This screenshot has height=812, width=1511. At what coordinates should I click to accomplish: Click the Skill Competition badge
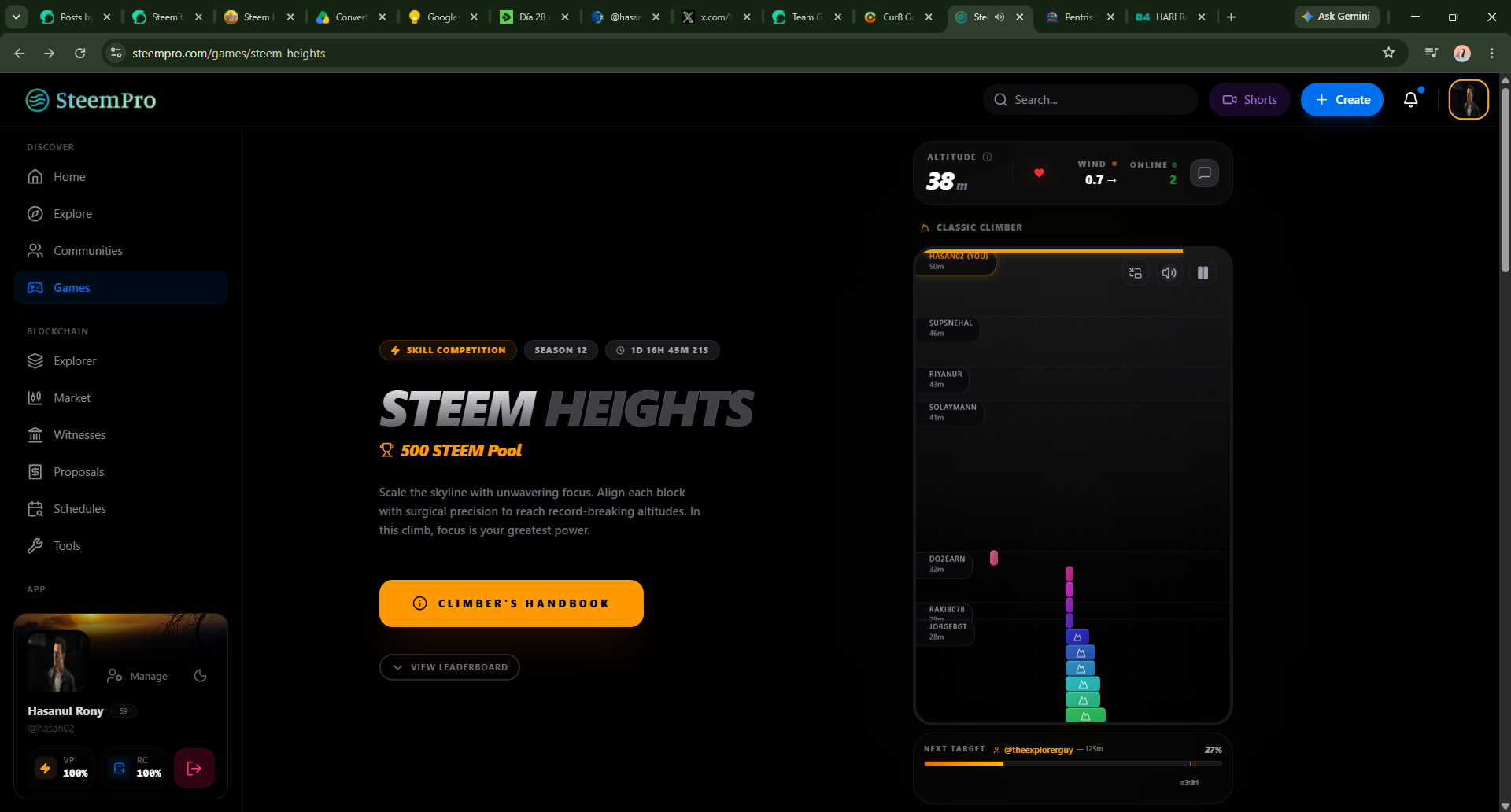(x=448, y=350)
